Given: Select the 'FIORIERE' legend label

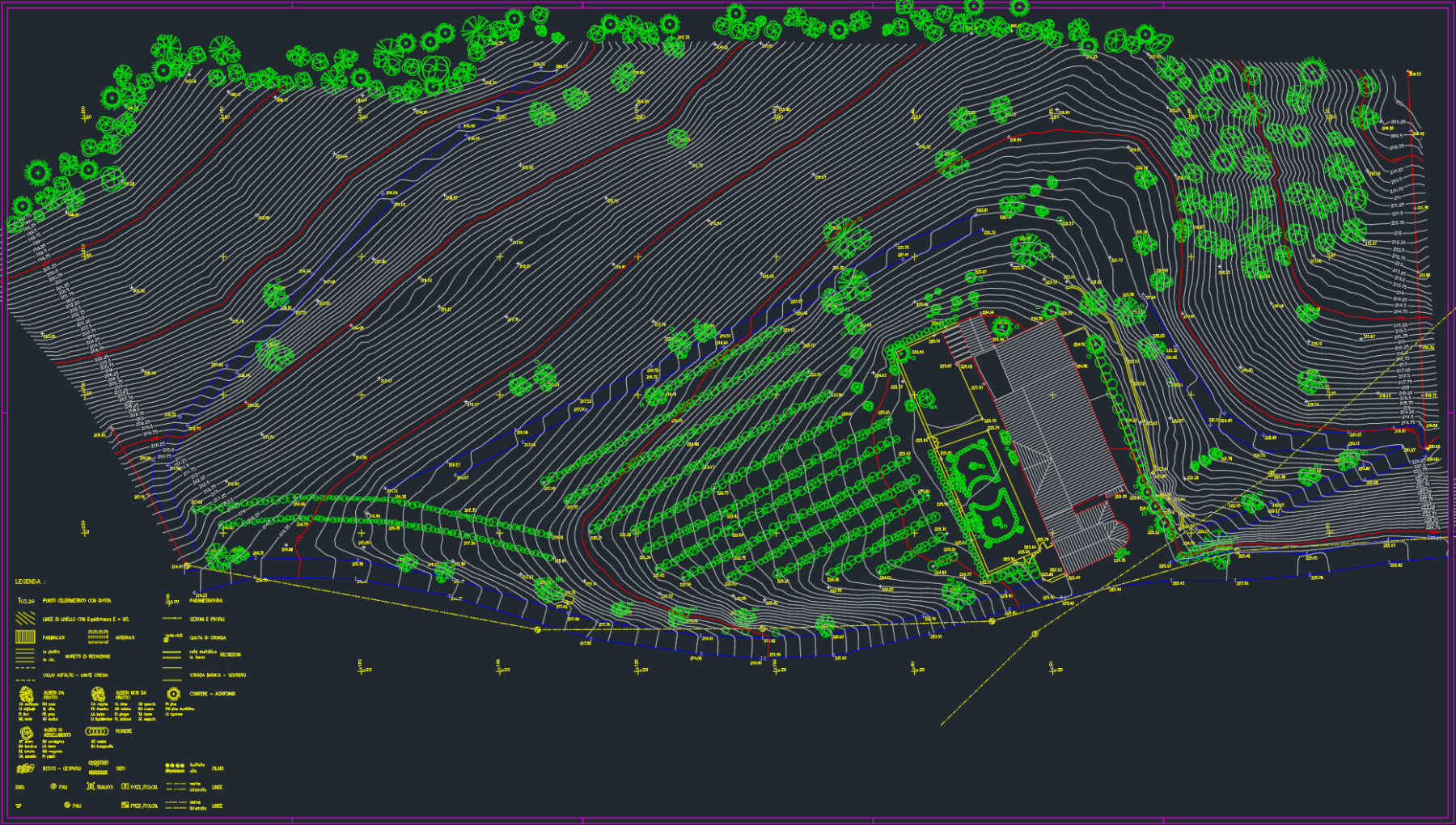Looking at the screenshot, I should pyautogui.click(x=124, y=731).
